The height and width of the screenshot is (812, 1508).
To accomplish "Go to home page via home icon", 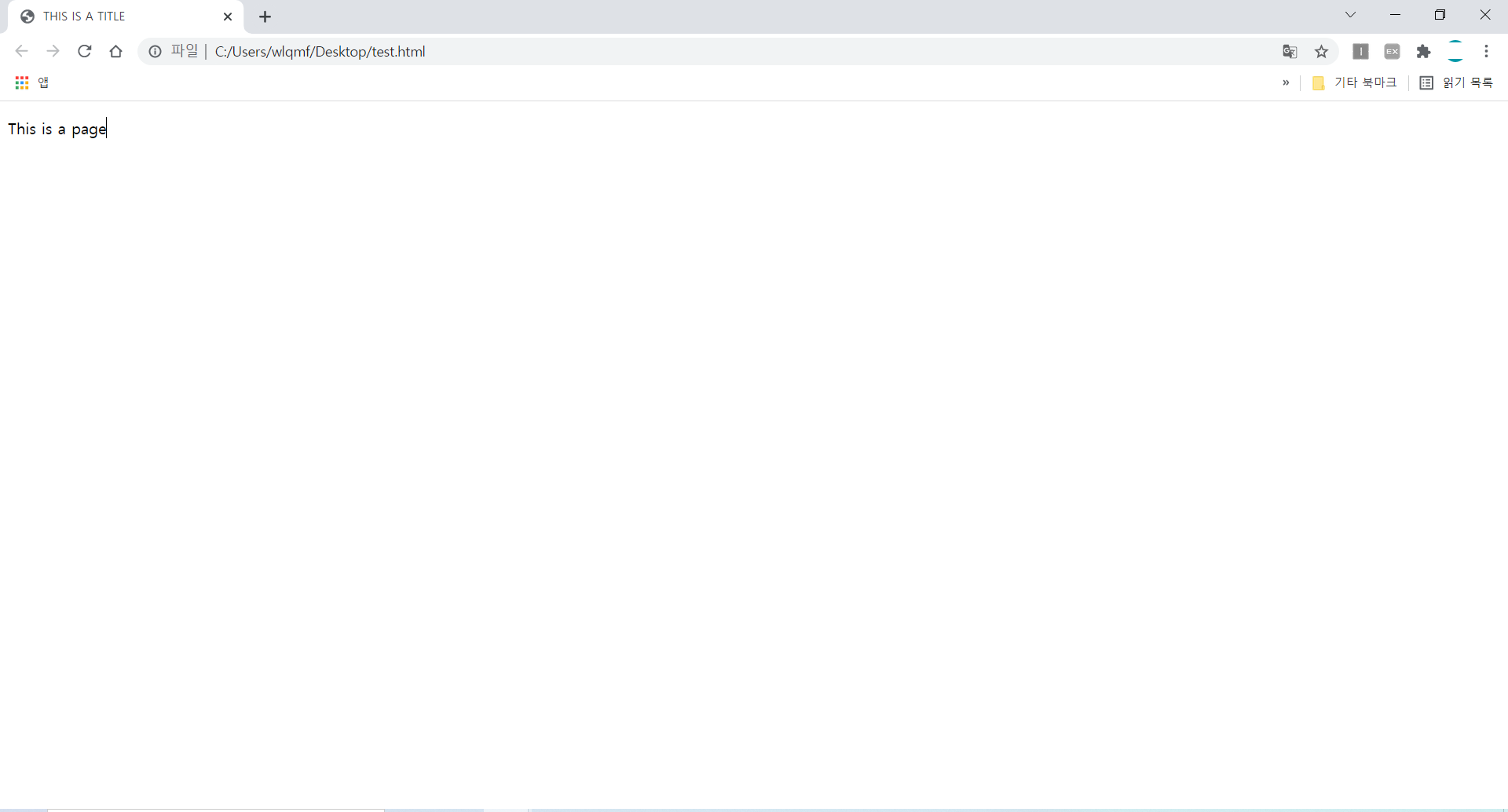I will point(115,51).
